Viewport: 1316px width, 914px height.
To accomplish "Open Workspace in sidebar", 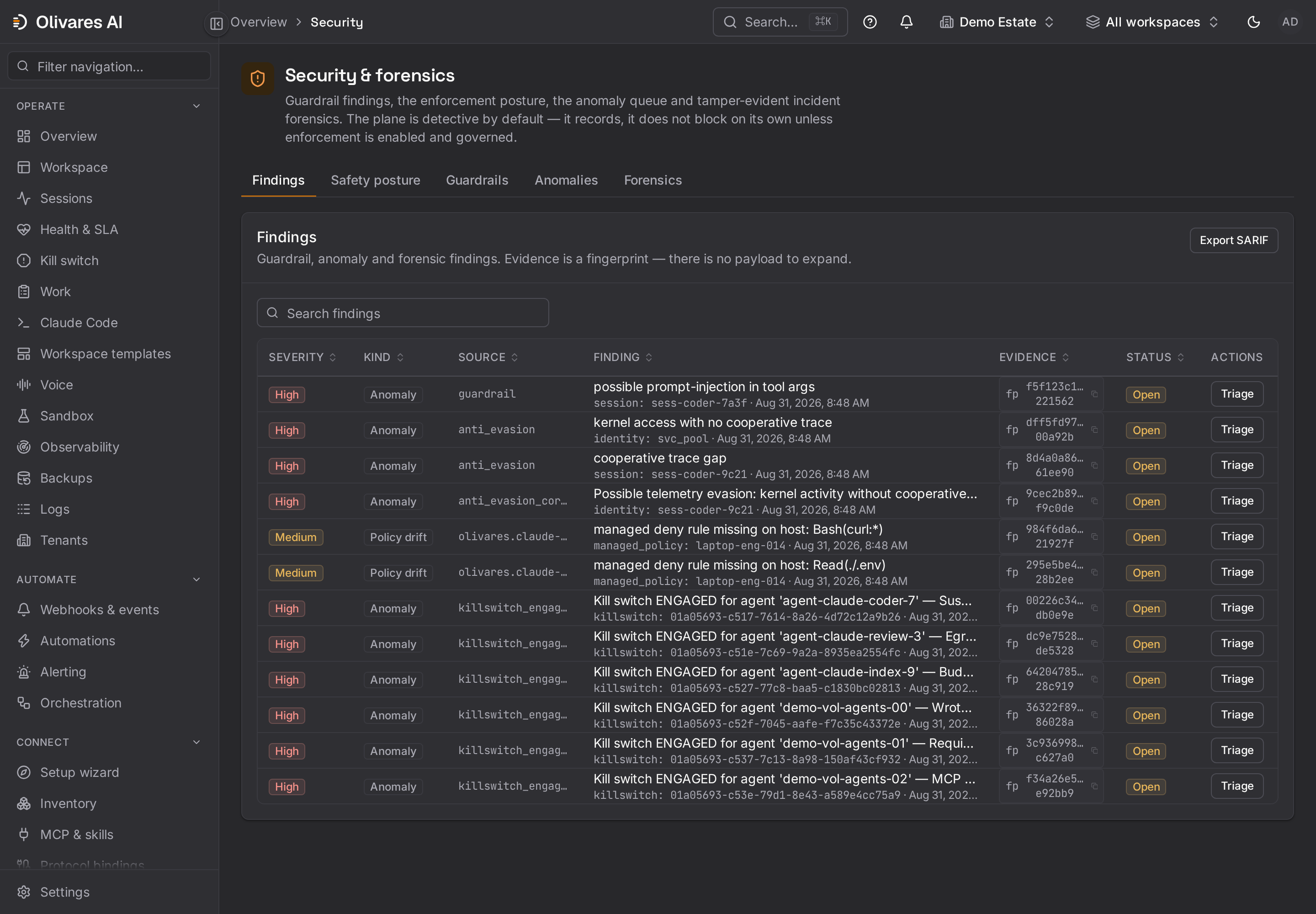I will click(x=109, y=167).
